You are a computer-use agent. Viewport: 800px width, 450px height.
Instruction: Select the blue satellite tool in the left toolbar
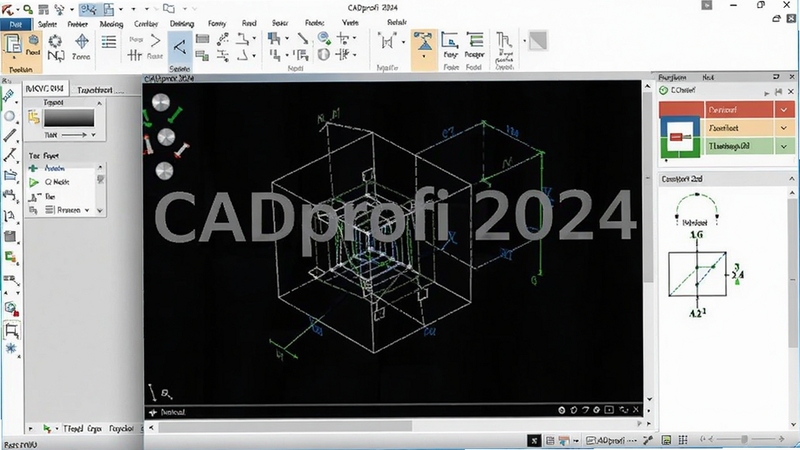pos(8,96)
